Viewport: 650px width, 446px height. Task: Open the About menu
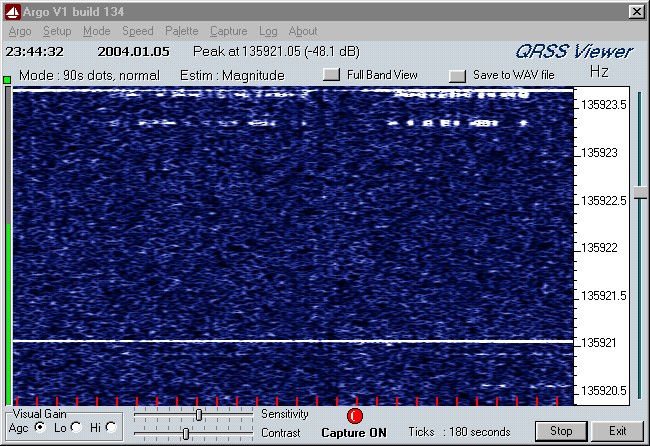click(x=303, y=31)
